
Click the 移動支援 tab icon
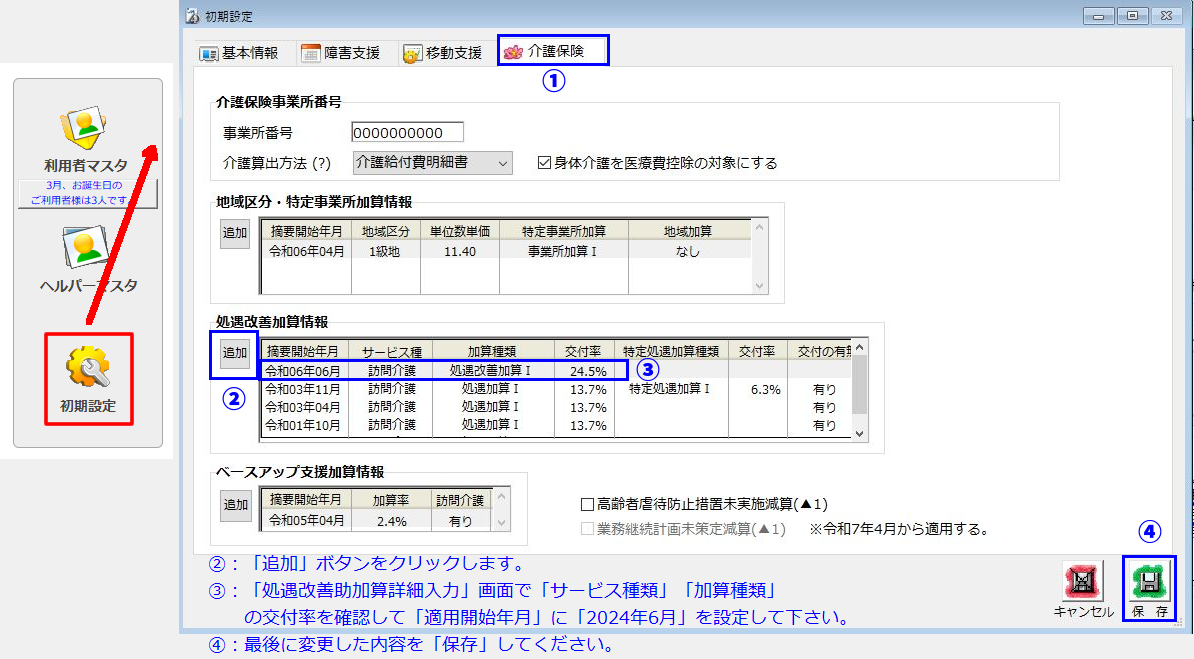pyautogui.click(x=412, y=53)
